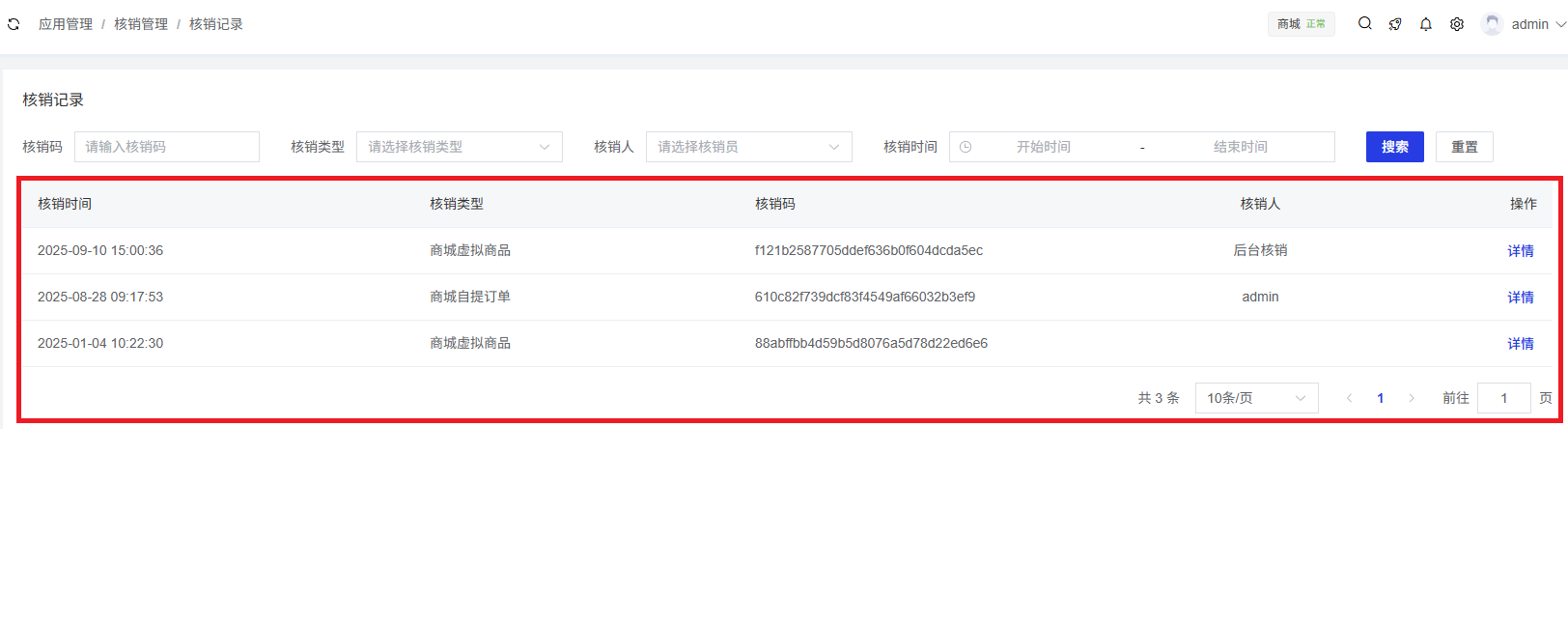Click the rocket icon in the header
Image resolution: width=1568 pixels, height=626 pixels.
click(x=1395, y=24)
